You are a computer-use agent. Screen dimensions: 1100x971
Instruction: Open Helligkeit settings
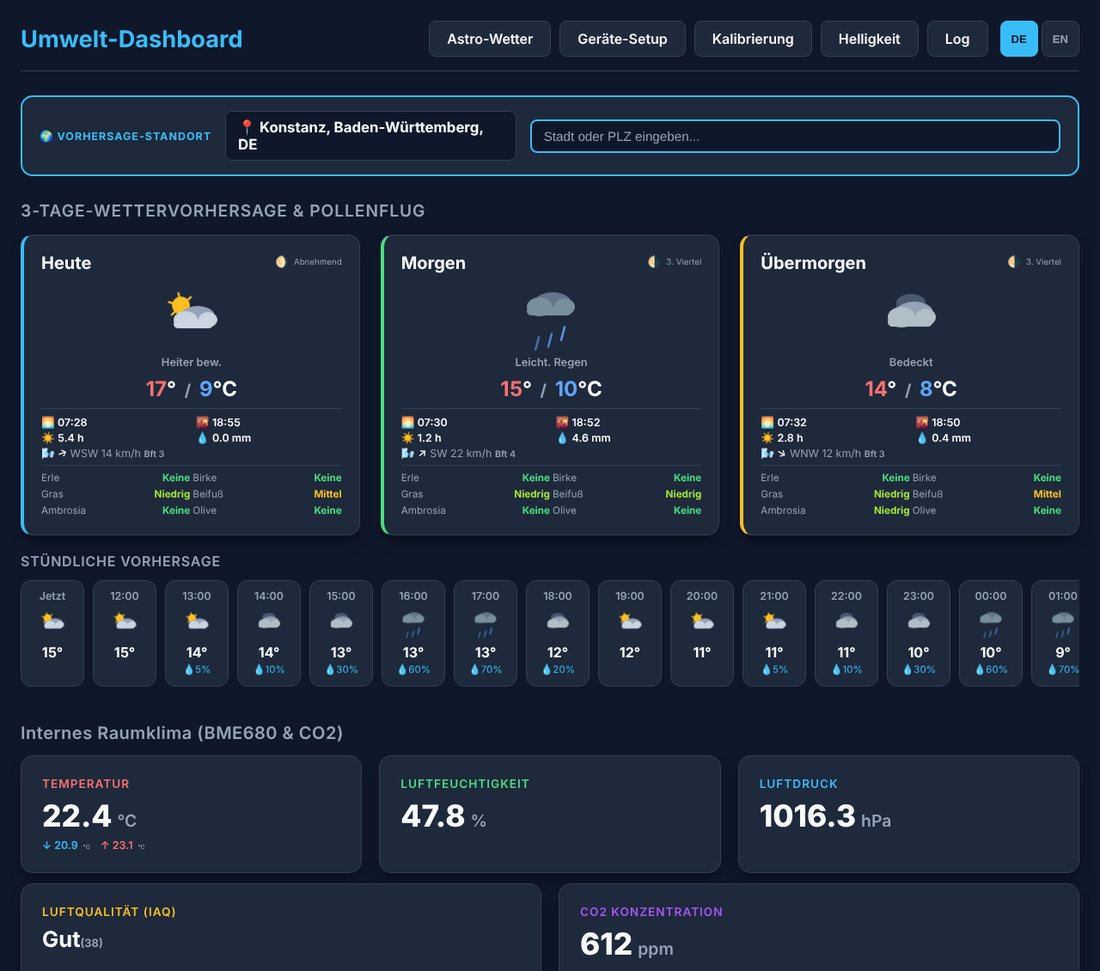point(869,39)
